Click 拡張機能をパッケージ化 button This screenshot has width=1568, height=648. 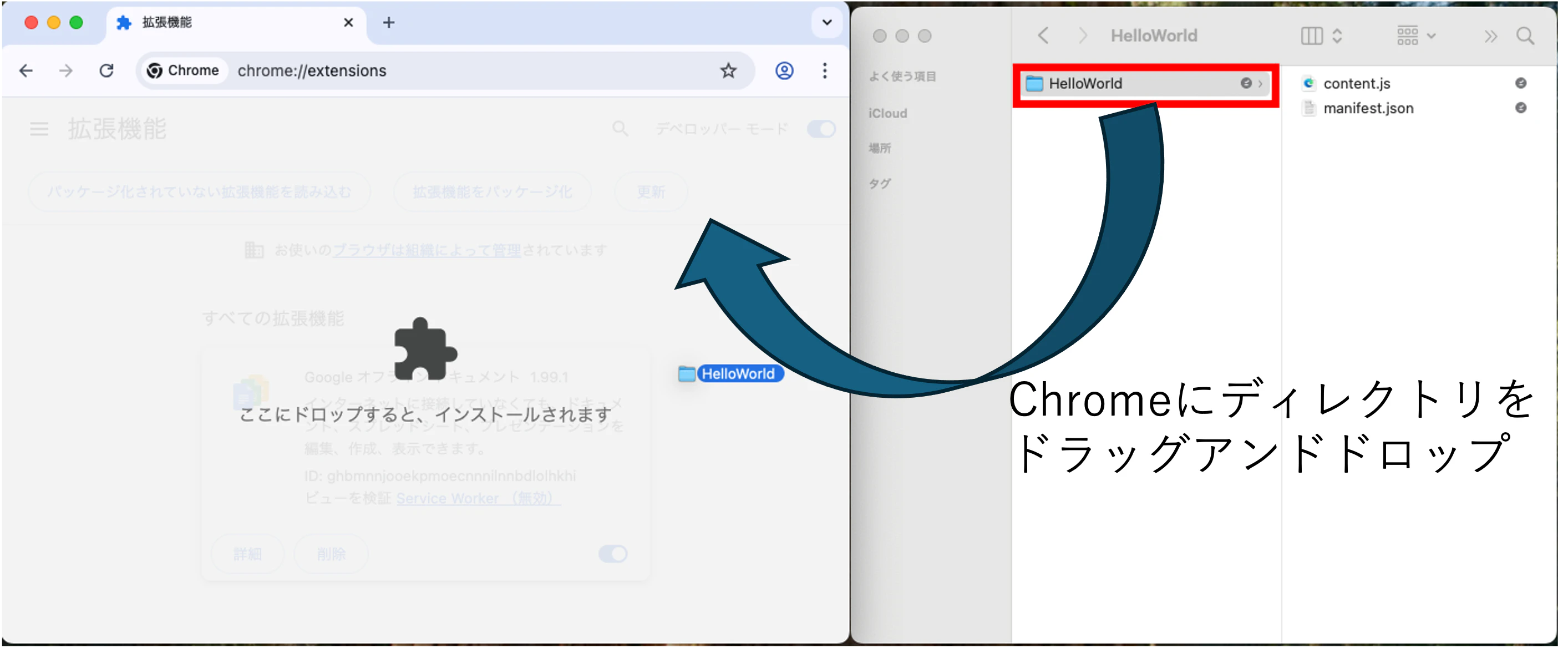[493, 192]
